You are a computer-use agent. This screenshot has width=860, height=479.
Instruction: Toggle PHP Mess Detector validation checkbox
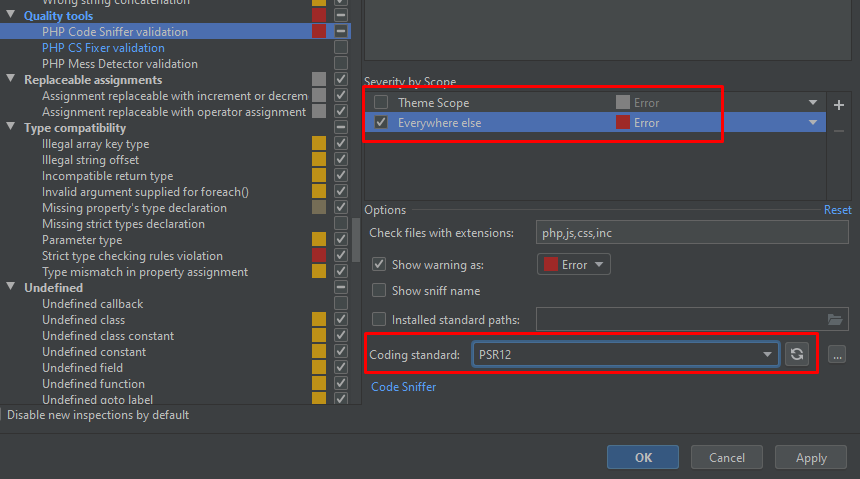tap(341, 63)
